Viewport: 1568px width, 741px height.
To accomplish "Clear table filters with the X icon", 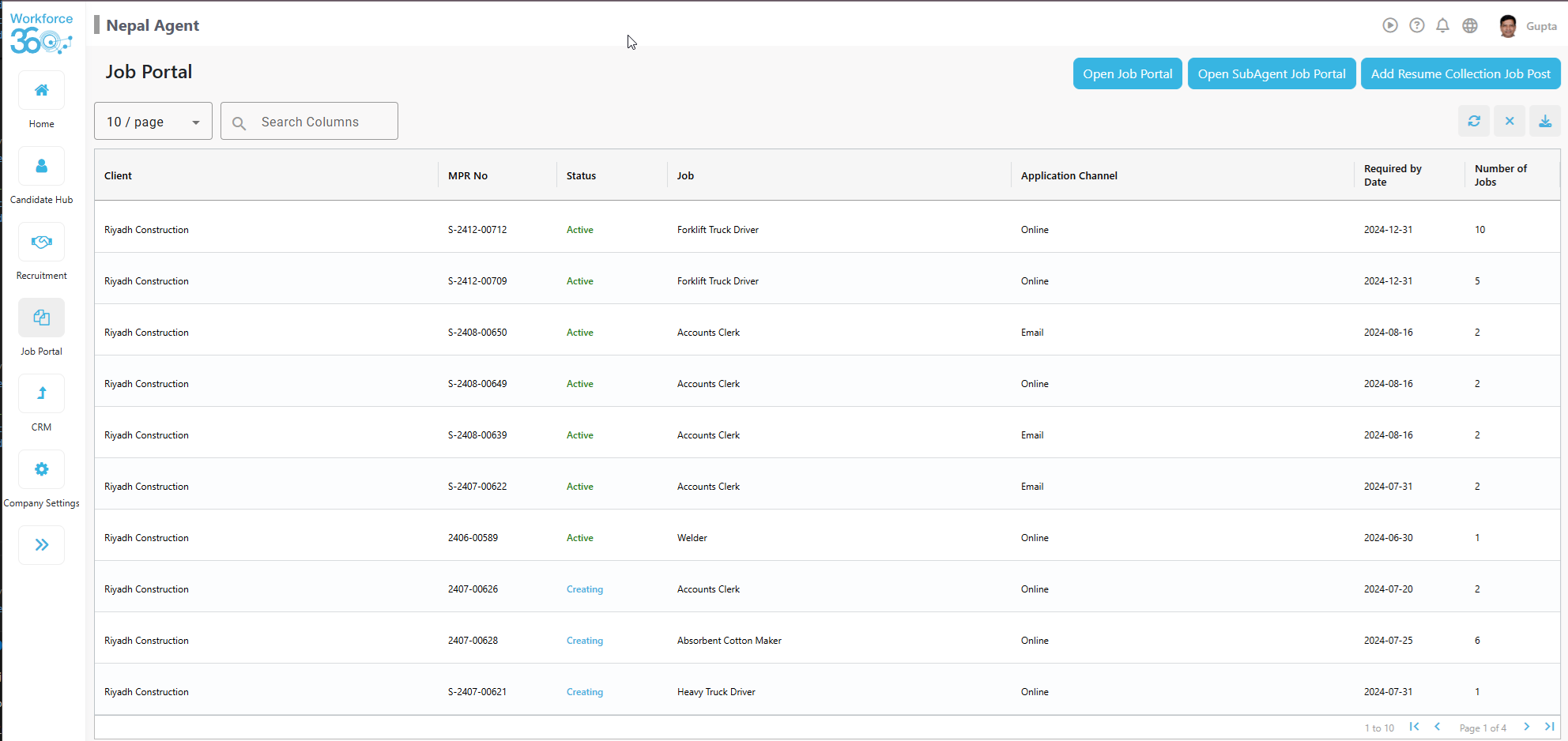I will click(x=1510, y=121).
